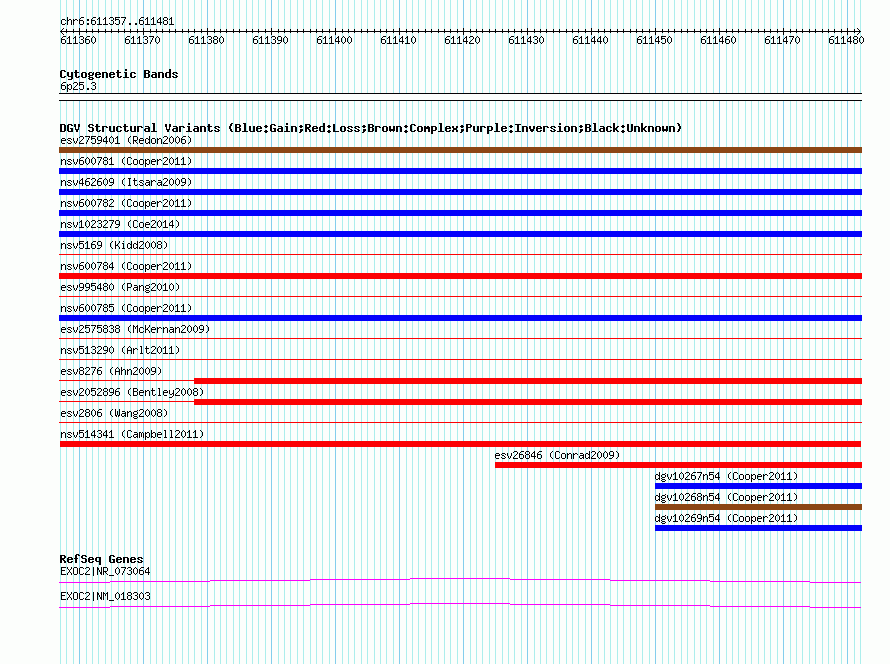Click the esv2759401 (Redon2006) brown variant bar
The image size is (890, 664).
[x=460, y=150]
